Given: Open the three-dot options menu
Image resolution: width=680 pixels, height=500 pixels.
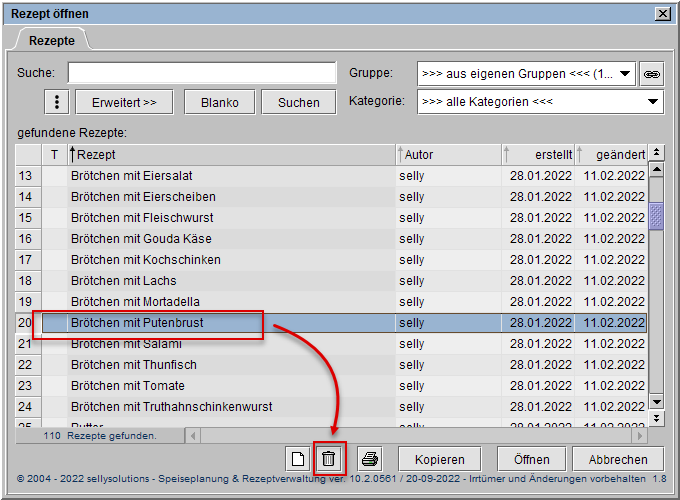Looking at the screenshot, I should (x=58, y=102).
